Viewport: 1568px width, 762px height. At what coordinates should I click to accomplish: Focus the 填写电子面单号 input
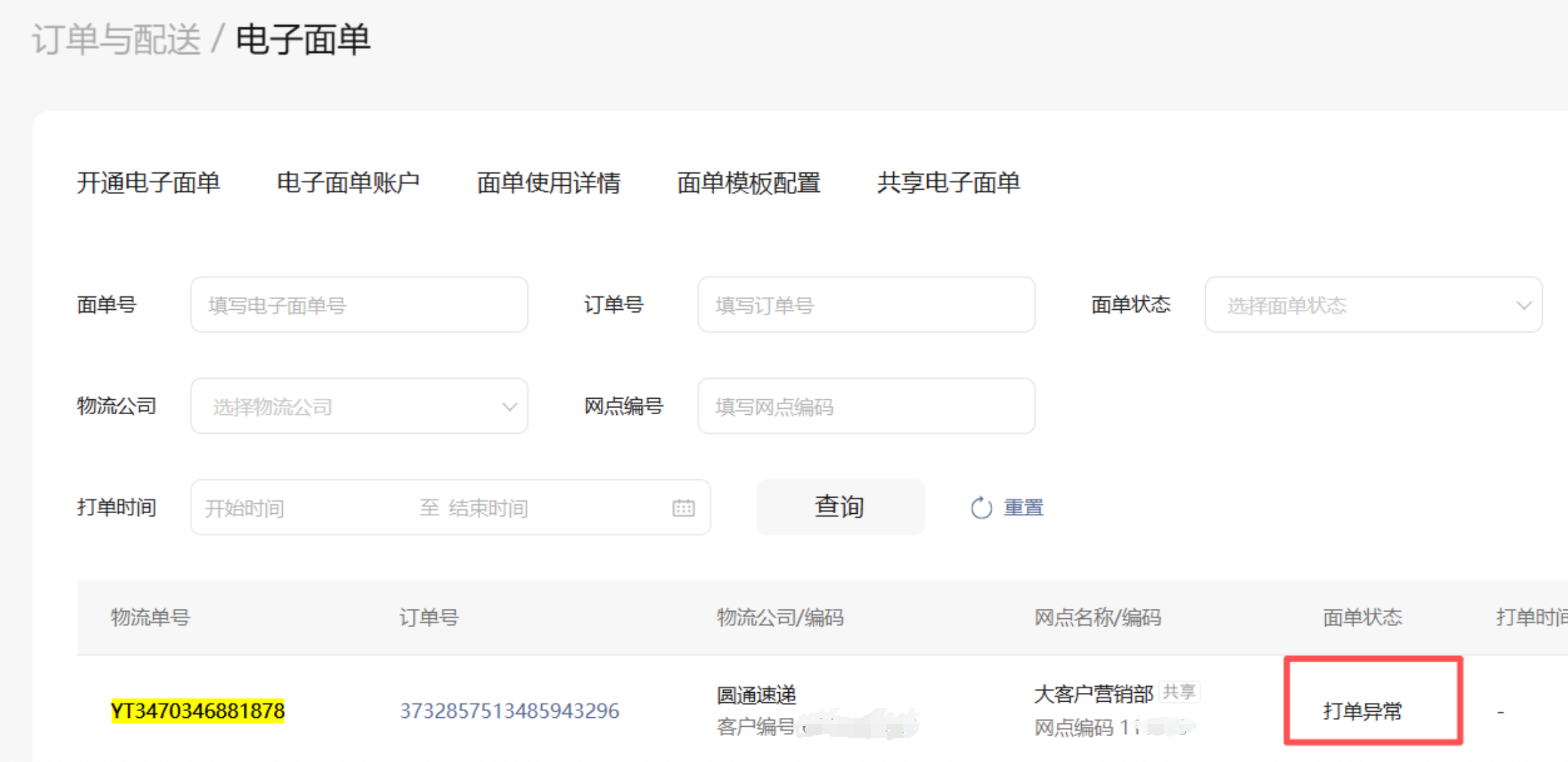click(x=359, y=306)
